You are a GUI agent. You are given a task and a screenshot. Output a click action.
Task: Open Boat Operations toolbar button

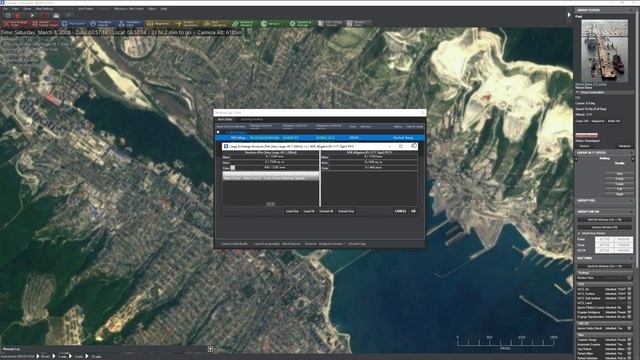[x=216, y=24]
